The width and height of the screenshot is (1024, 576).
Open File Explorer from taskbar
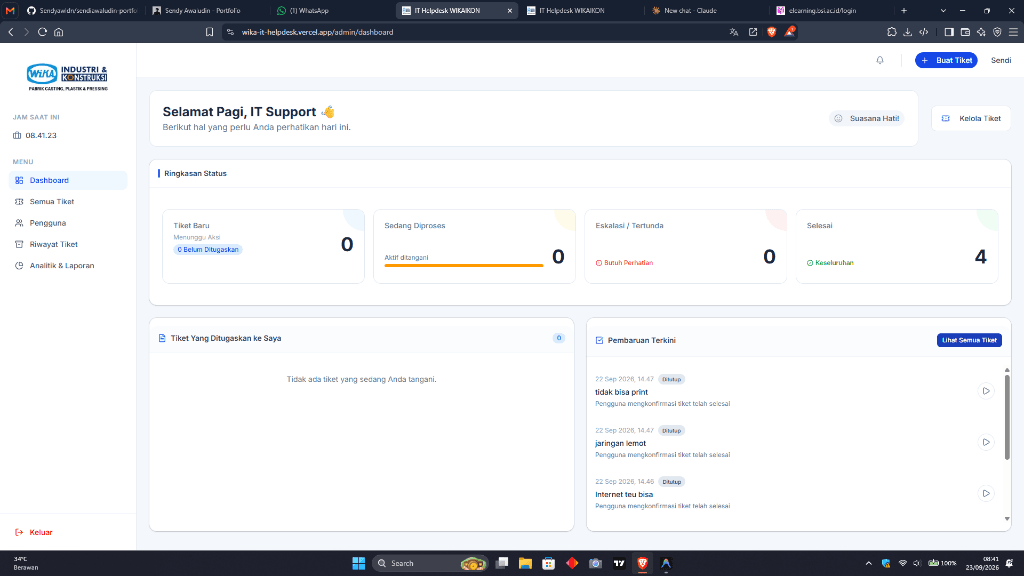pyautogui.click(x=525, y=563)
